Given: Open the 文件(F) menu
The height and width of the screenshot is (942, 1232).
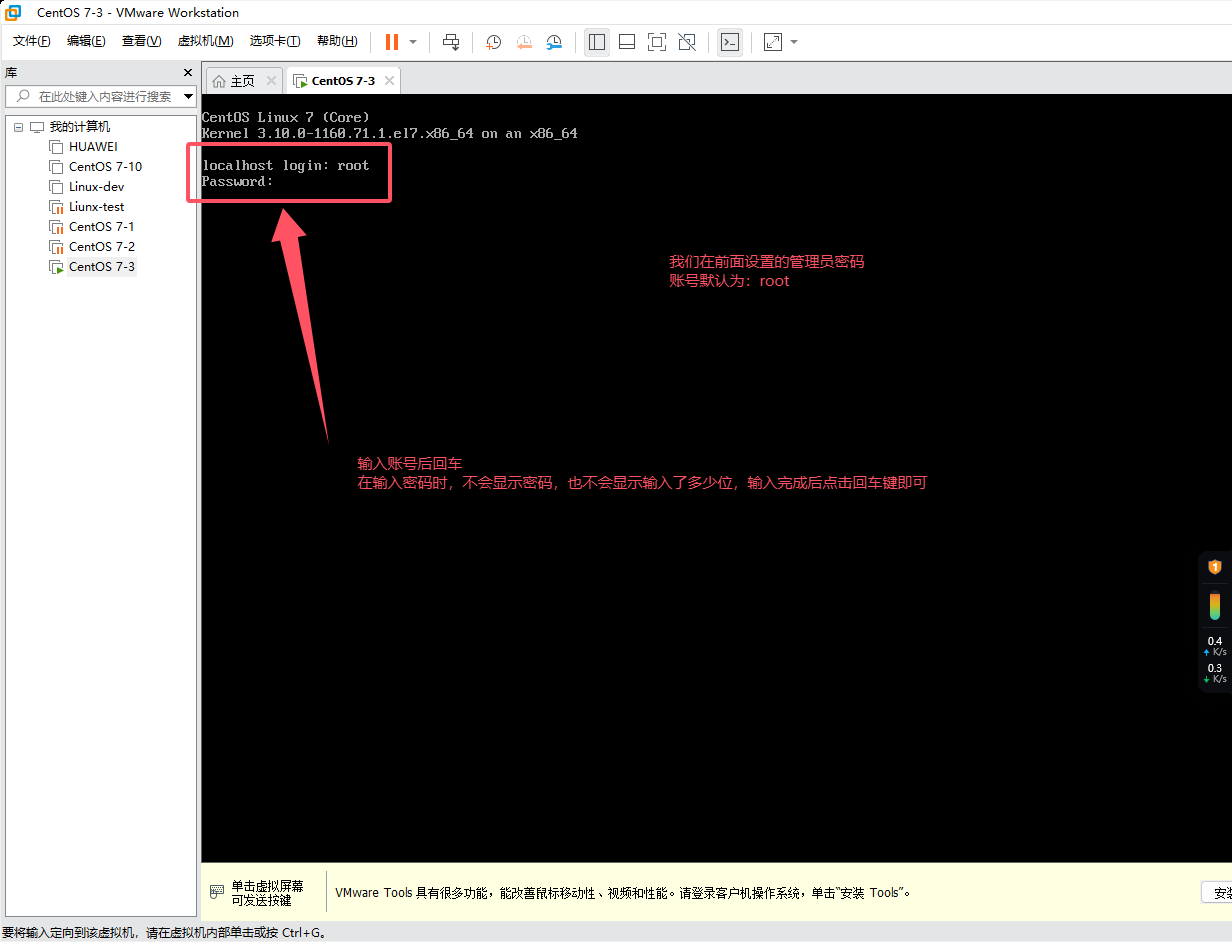Looking at the screenshot, I should coord(32,41).
